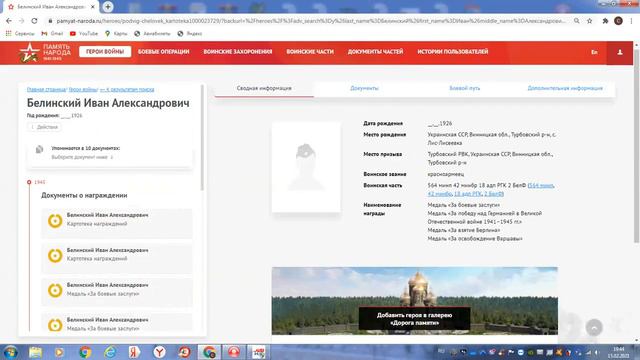Click the left panel scrollbar

click(202, 137)
